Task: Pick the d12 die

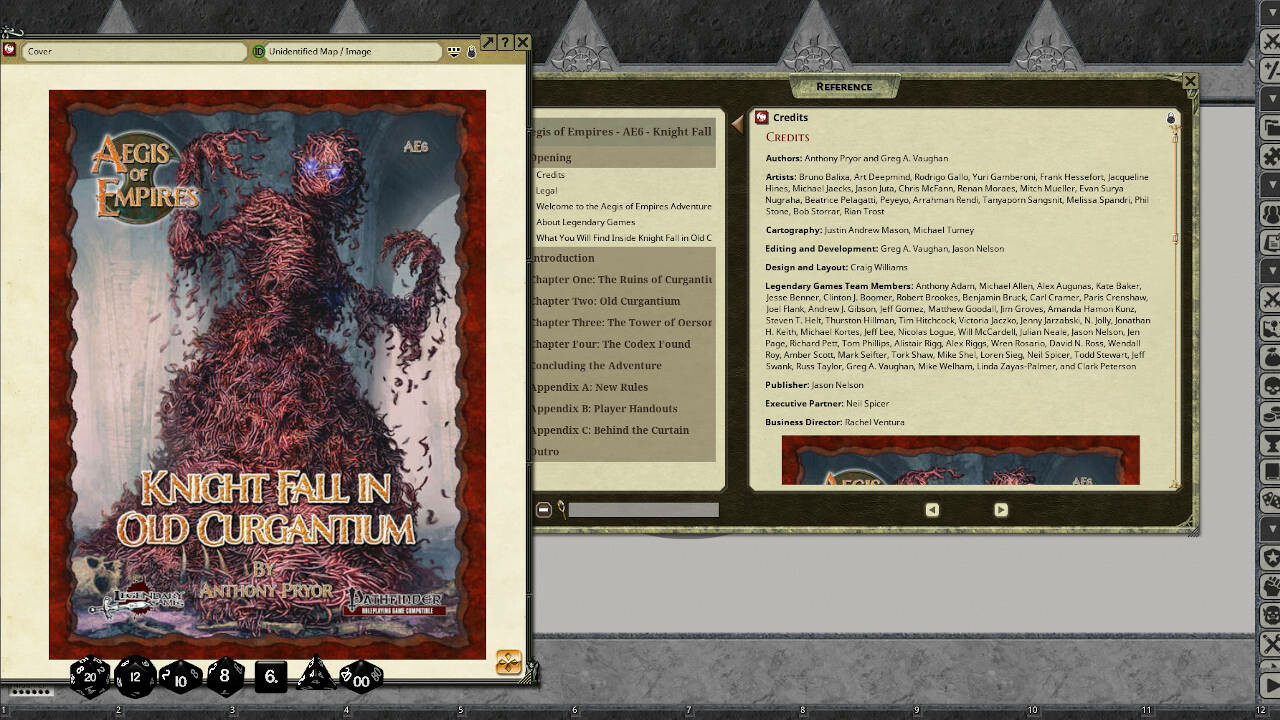Action: click(x=135, y=677)
